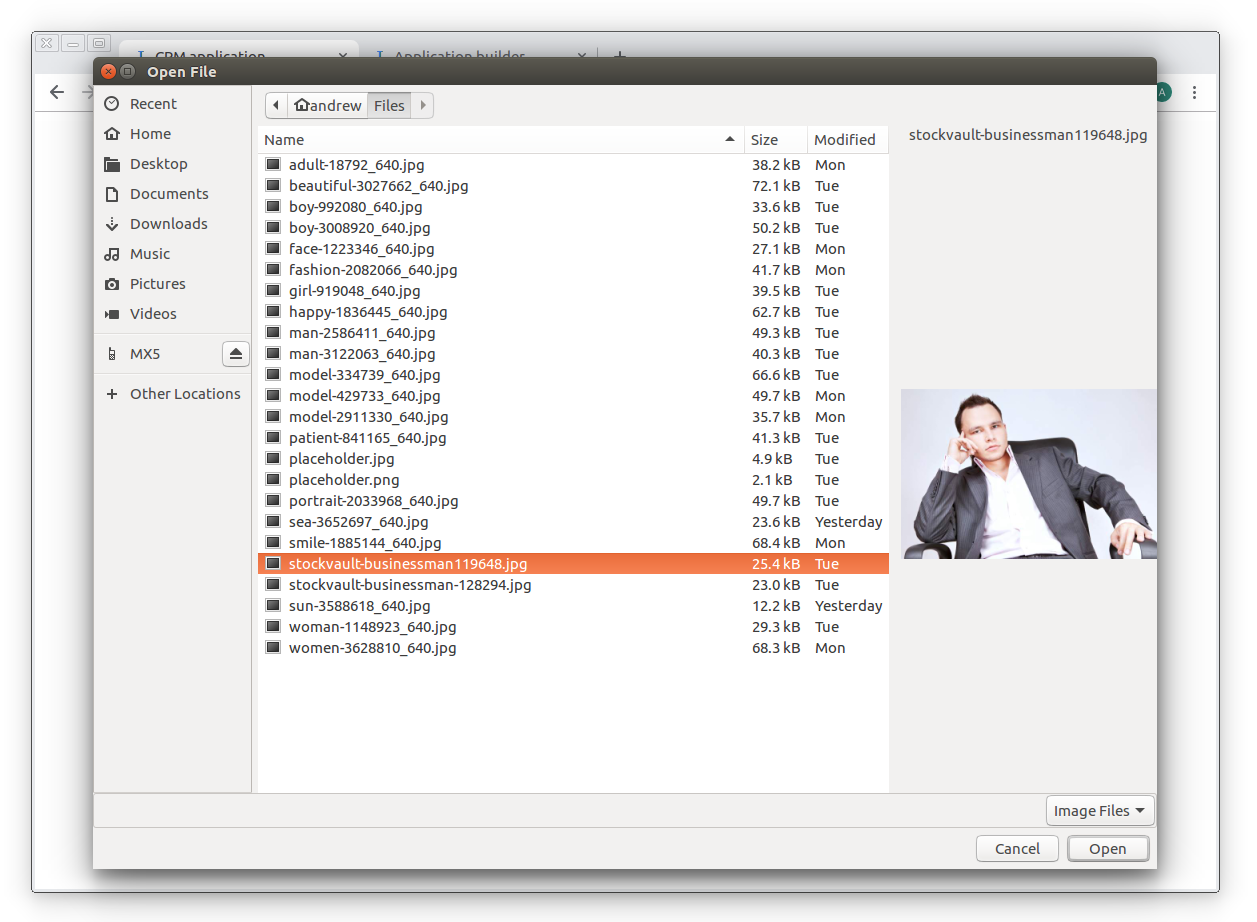Go to the Home folder in sidebar
1257x922 pixels.
coord(150,134)
